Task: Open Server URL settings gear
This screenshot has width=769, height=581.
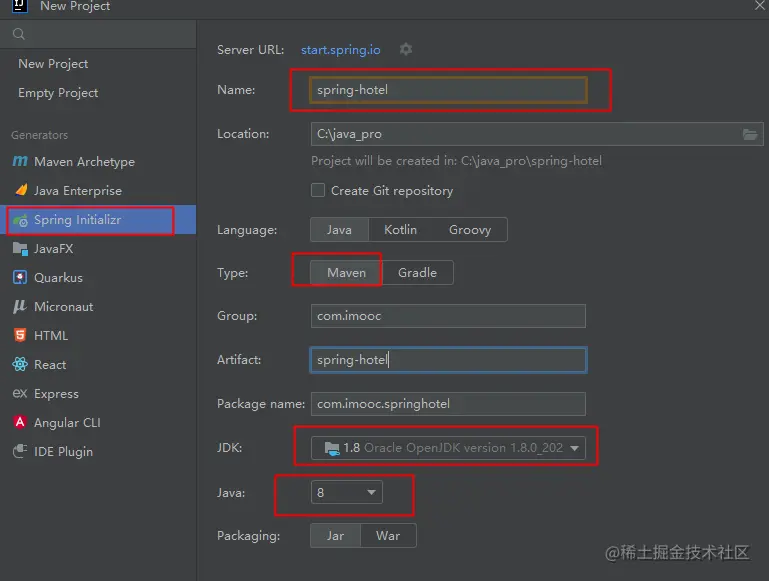Action: pos(406,49)
